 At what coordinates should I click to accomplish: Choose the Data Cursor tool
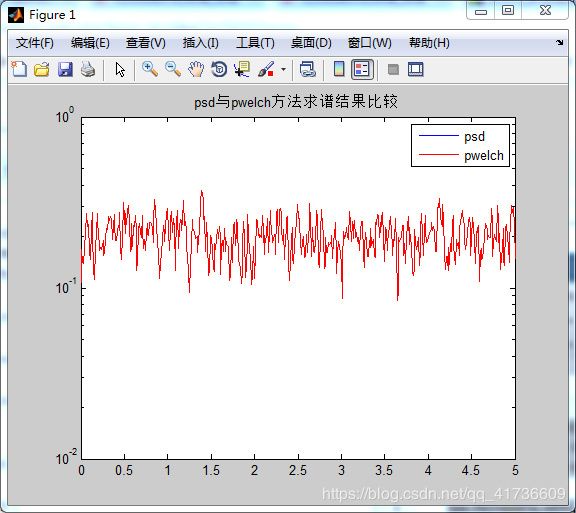click(242, 69)
